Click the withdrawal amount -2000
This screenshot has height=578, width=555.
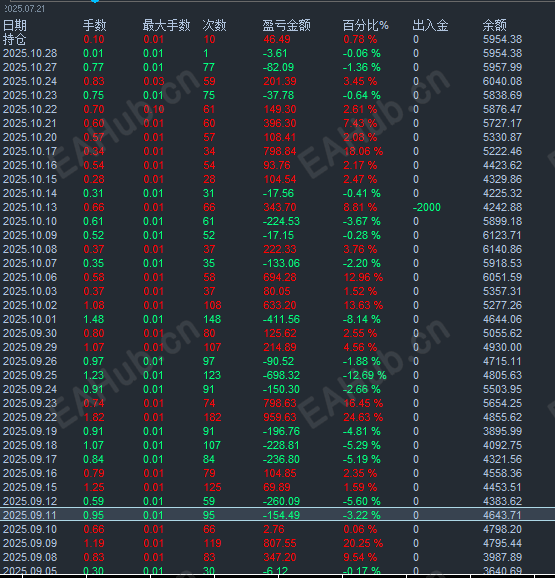click(x=427, y=208)
